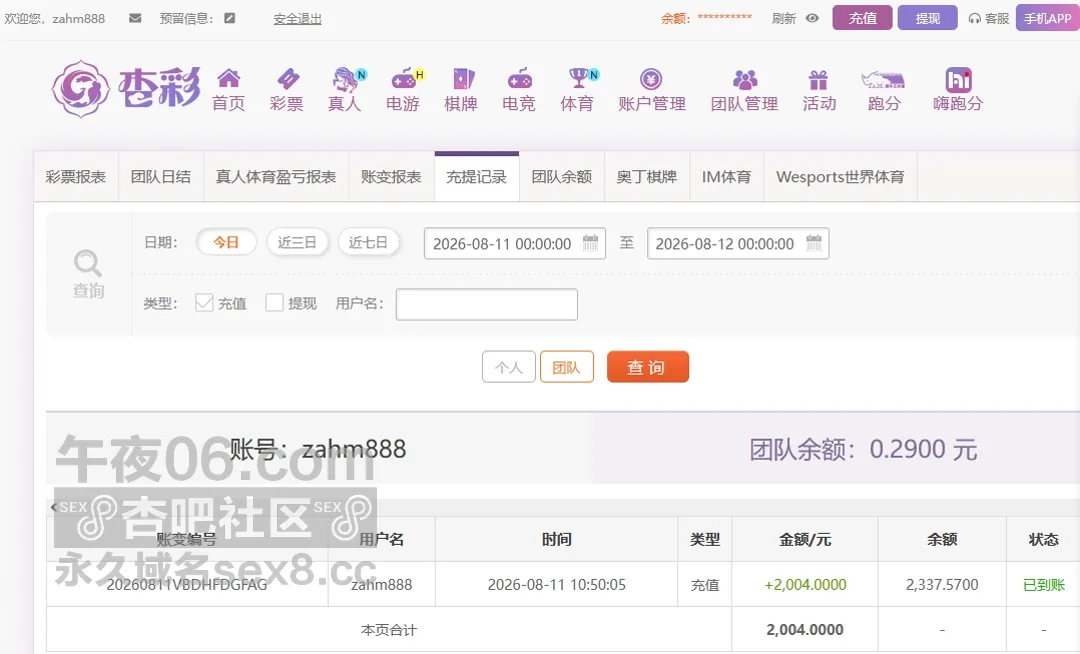Click the 团队余额: 0.2900 元 text
This screenshot has height=654, width=1080.
click(863, 450)
